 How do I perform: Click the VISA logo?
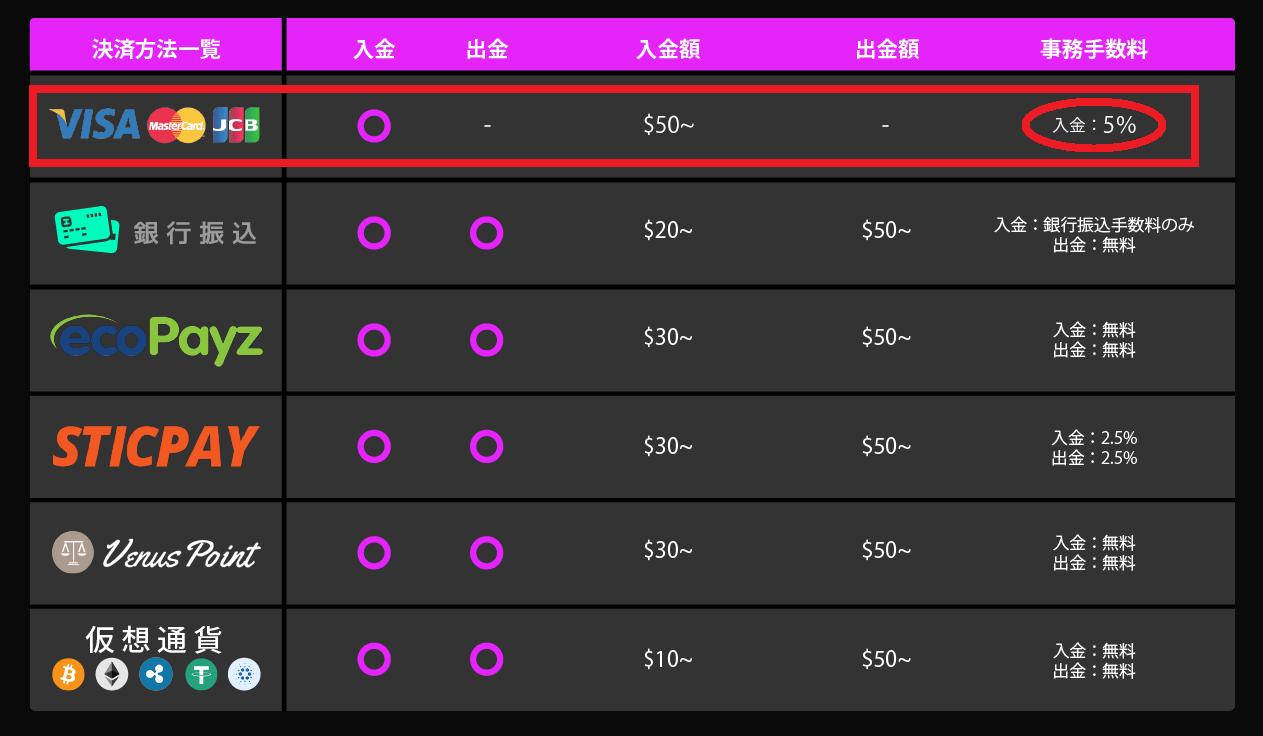pos(95,125)
